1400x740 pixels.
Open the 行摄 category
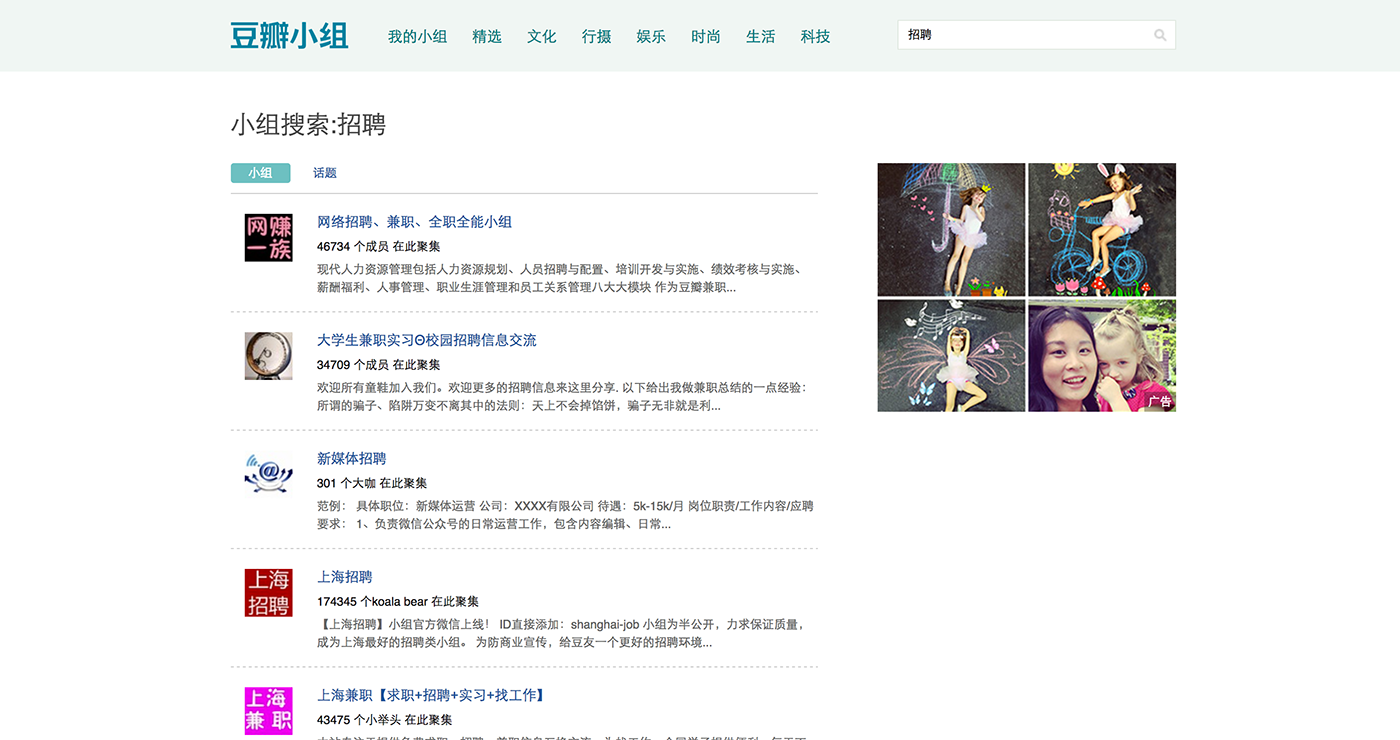point(597,36)
